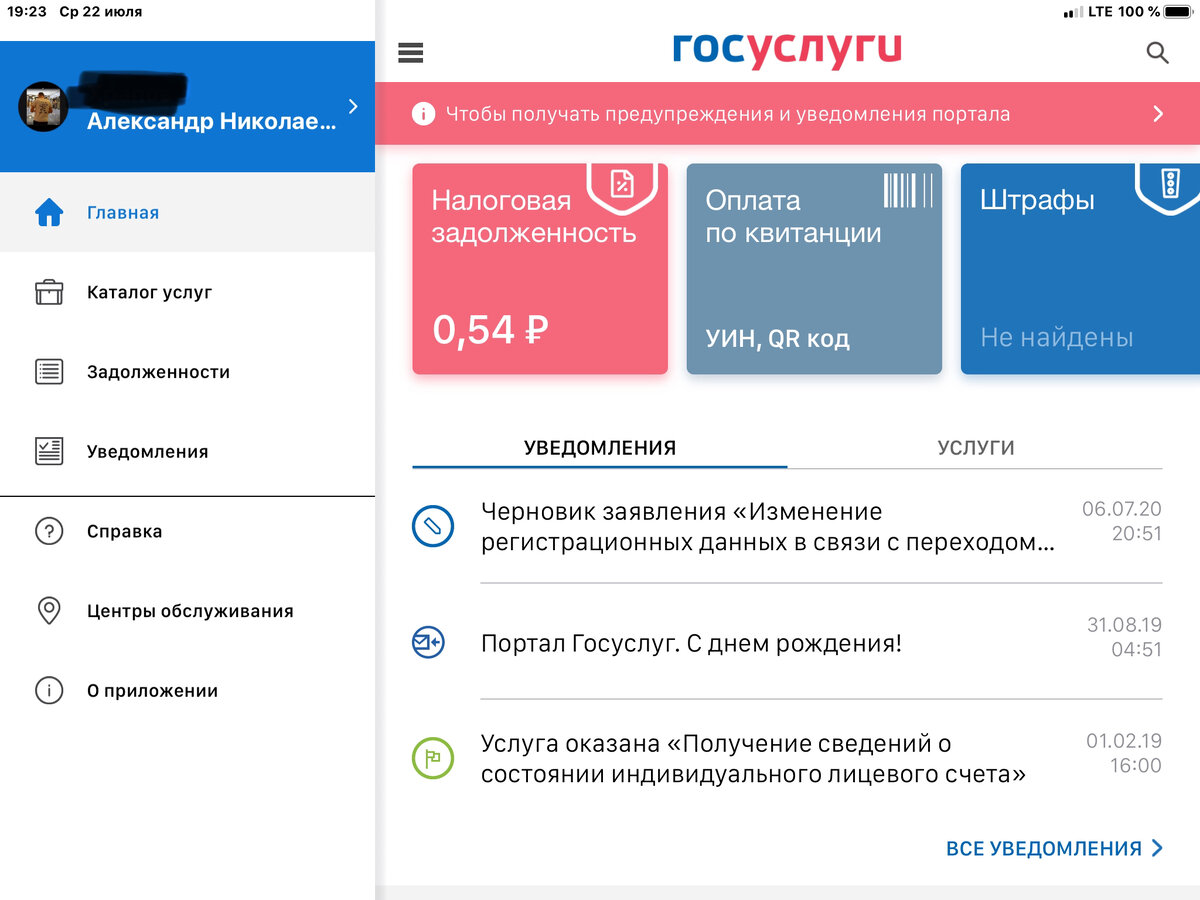Click the cellular signal bars icon

coord(1073,12)
